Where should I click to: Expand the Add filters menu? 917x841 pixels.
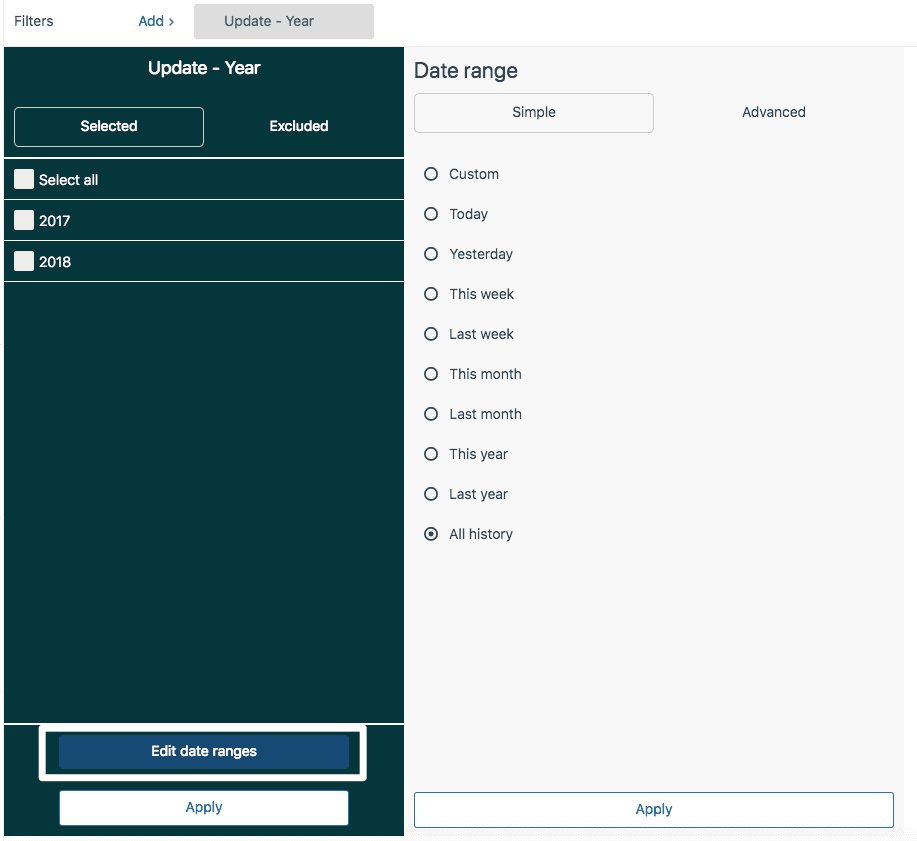[x=155, y=20]
